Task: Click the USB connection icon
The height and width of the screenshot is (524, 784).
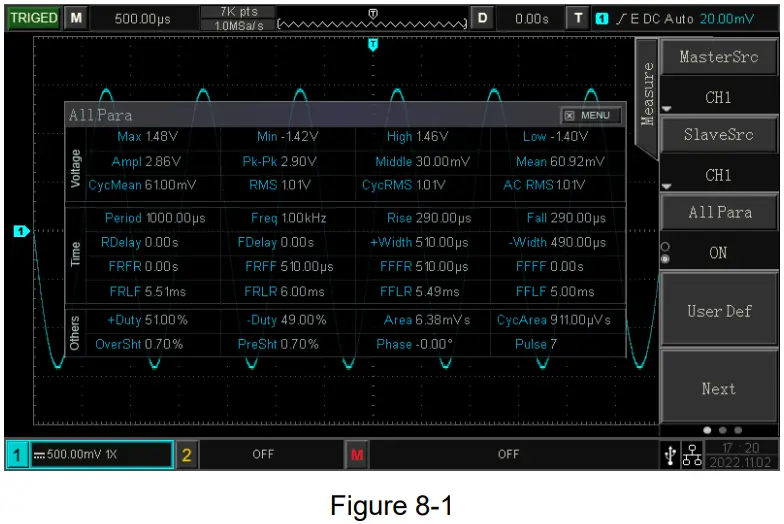Action: (x=670, y=455)
